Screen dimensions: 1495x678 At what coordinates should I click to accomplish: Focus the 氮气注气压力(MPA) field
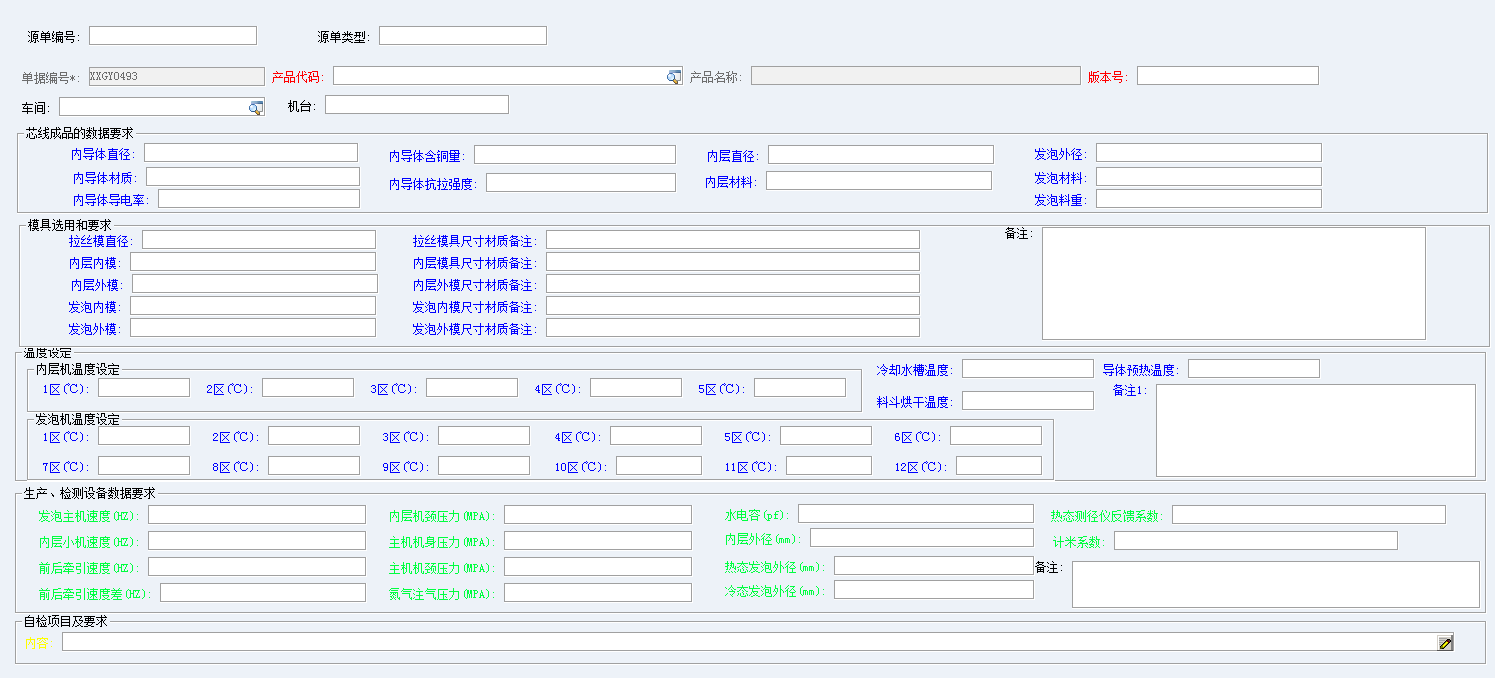coord(597,593)
